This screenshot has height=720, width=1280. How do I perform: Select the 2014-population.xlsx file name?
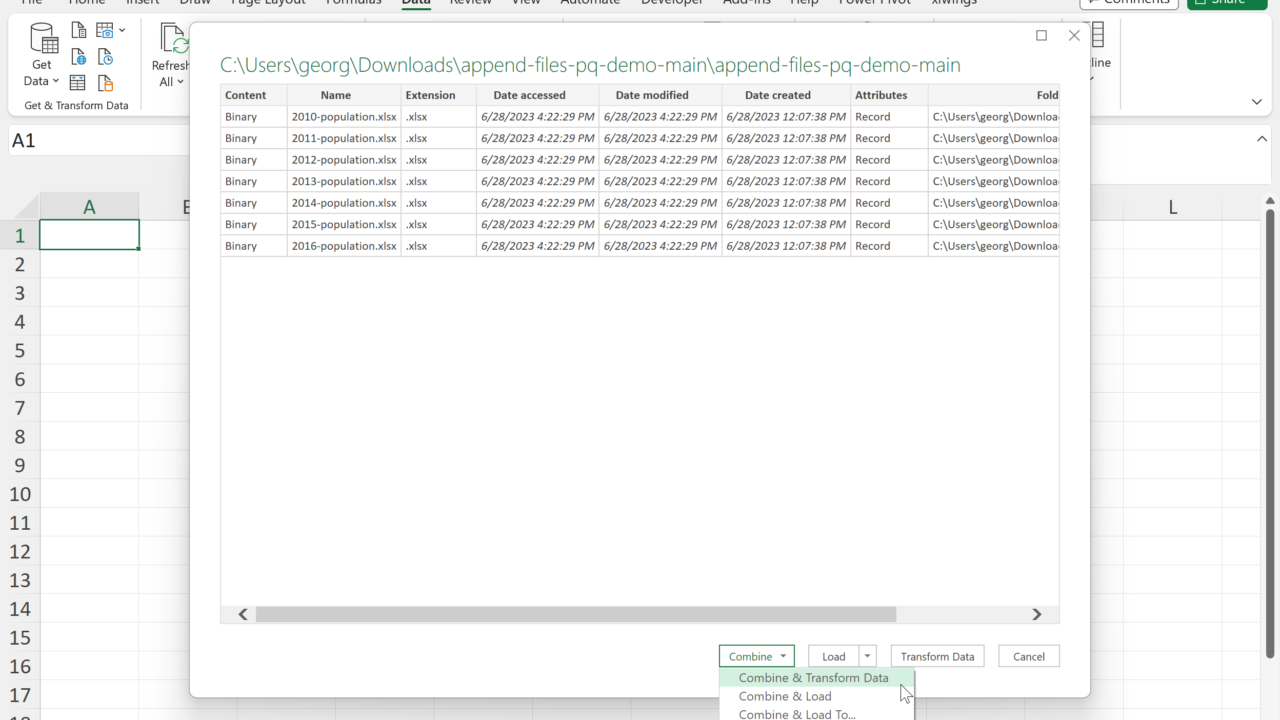coord(344,203)
